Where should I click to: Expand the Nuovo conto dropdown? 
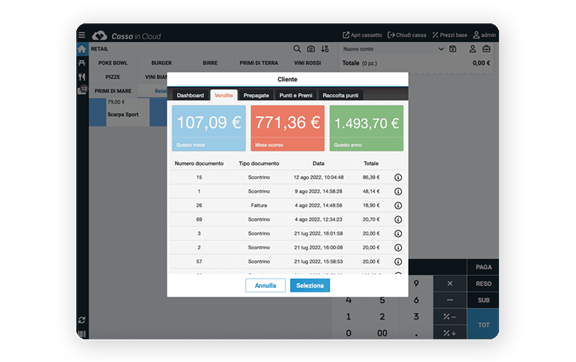pyautogui.click(x=441, y=49)
